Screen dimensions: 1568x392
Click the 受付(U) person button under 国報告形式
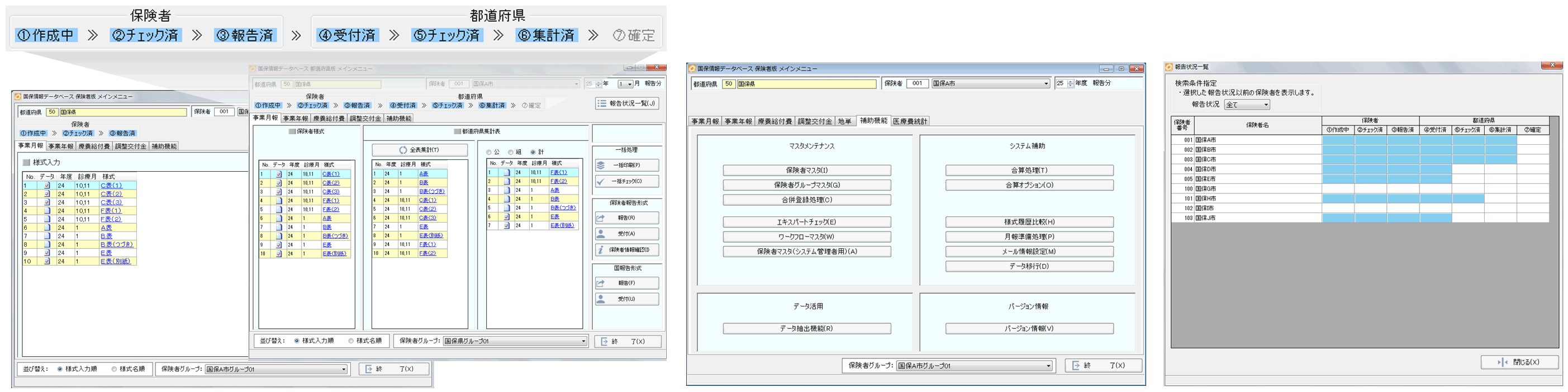click(626, 299)
